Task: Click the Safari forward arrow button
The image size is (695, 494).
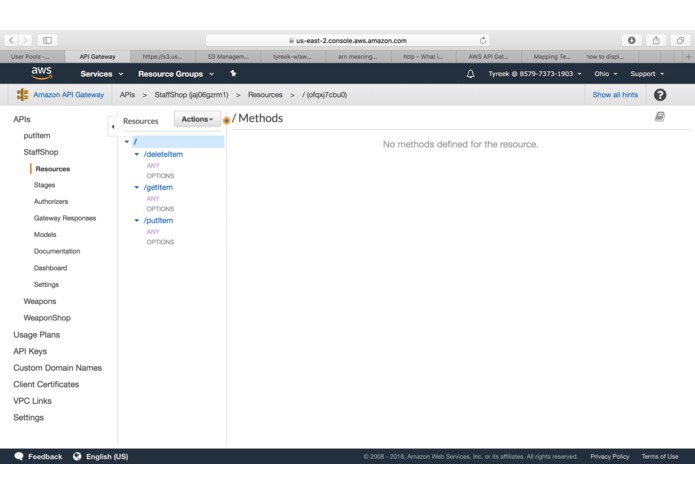Action: click(25, 40)
